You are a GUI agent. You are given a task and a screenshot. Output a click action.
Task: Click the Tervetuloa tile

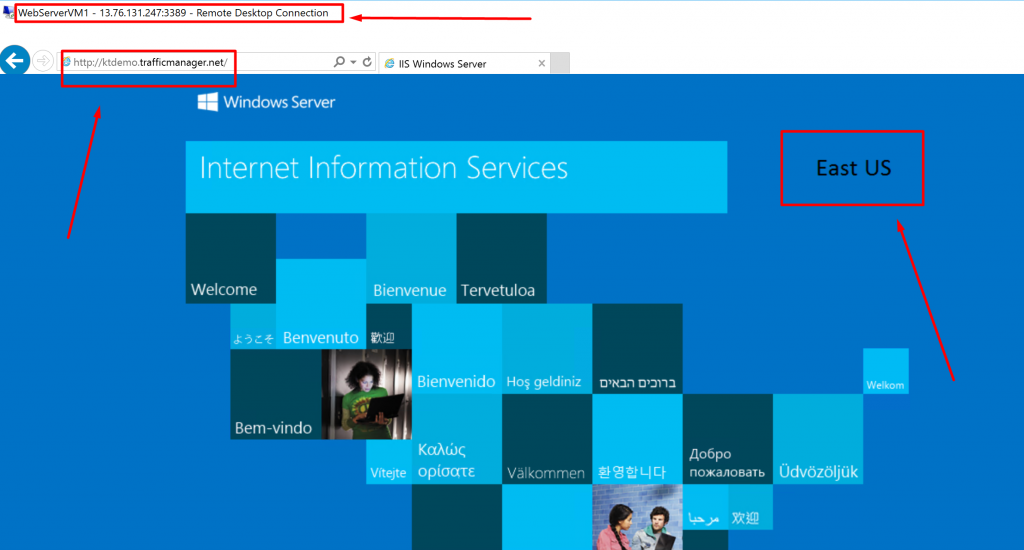[x=502, y=258]
